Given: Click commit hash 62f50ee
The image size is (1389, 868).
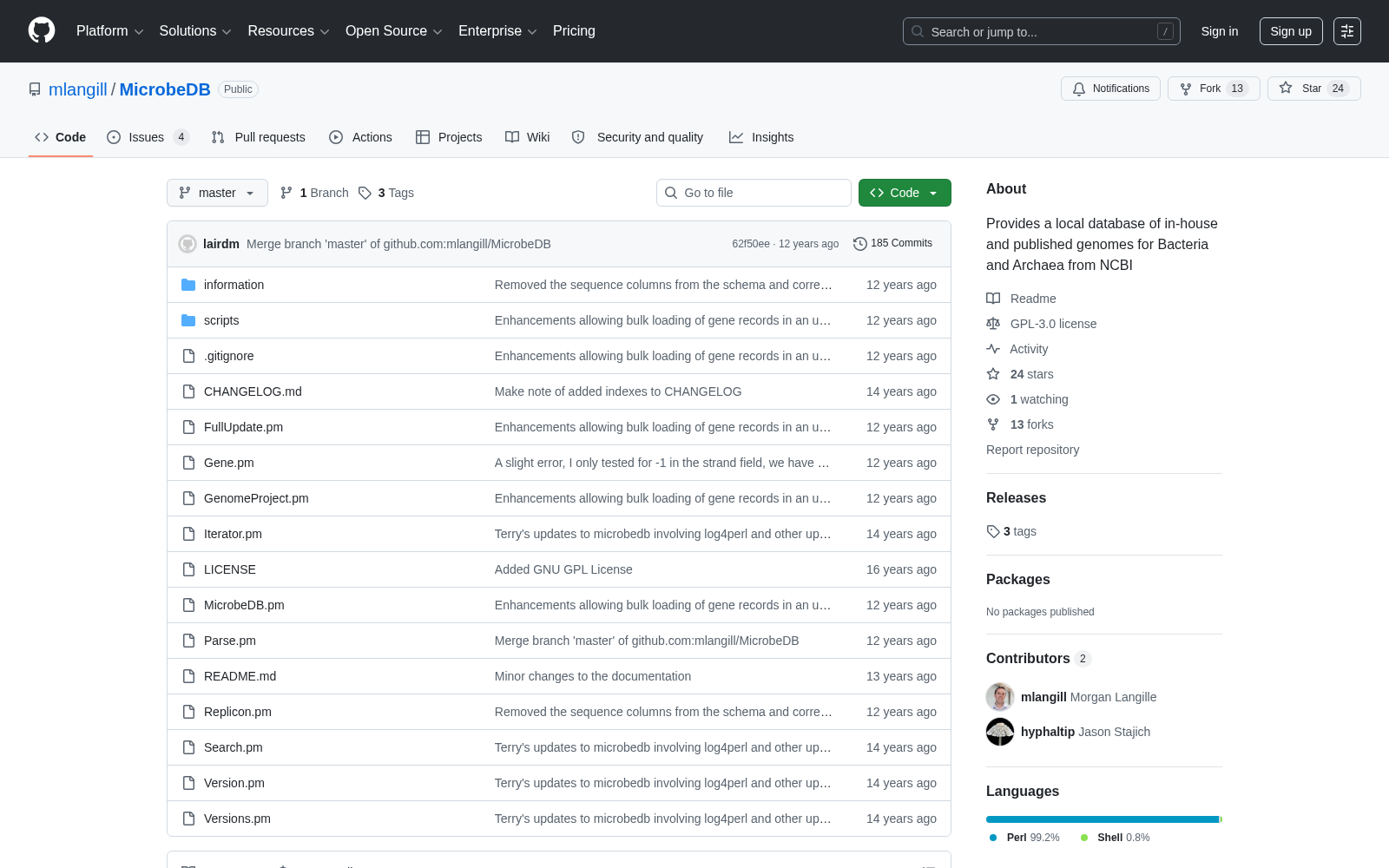Looking at the screenshot, I should (751, 244).
